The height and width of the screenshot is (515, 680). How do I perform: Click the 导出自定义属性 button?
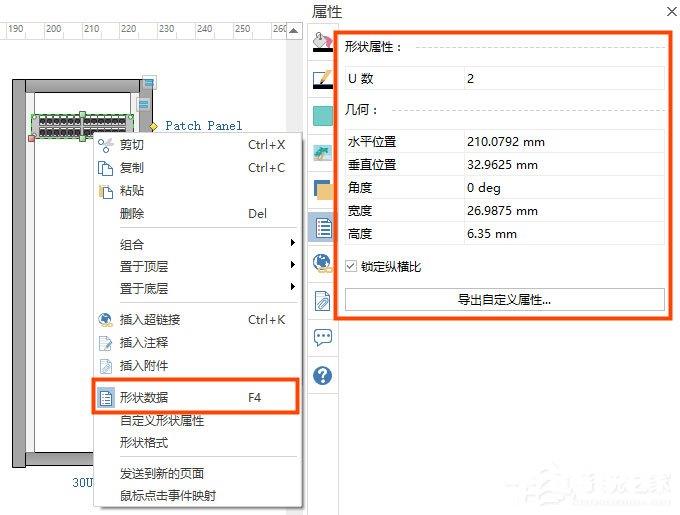(x=504, y=300)
